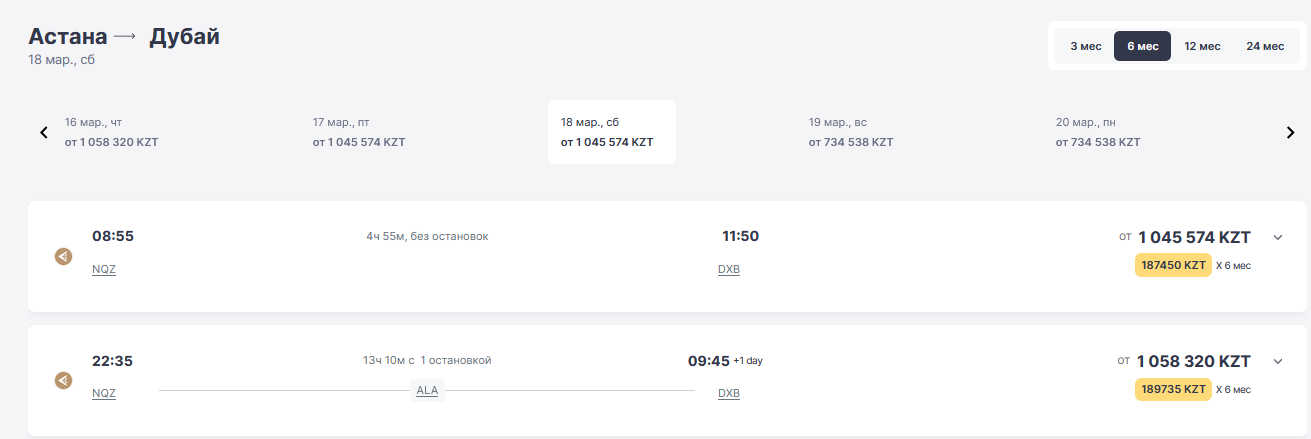Click the 187450 KZT monthly payment badge
This screenshot has width=1311, height=439.
[x=1173, y=265]
